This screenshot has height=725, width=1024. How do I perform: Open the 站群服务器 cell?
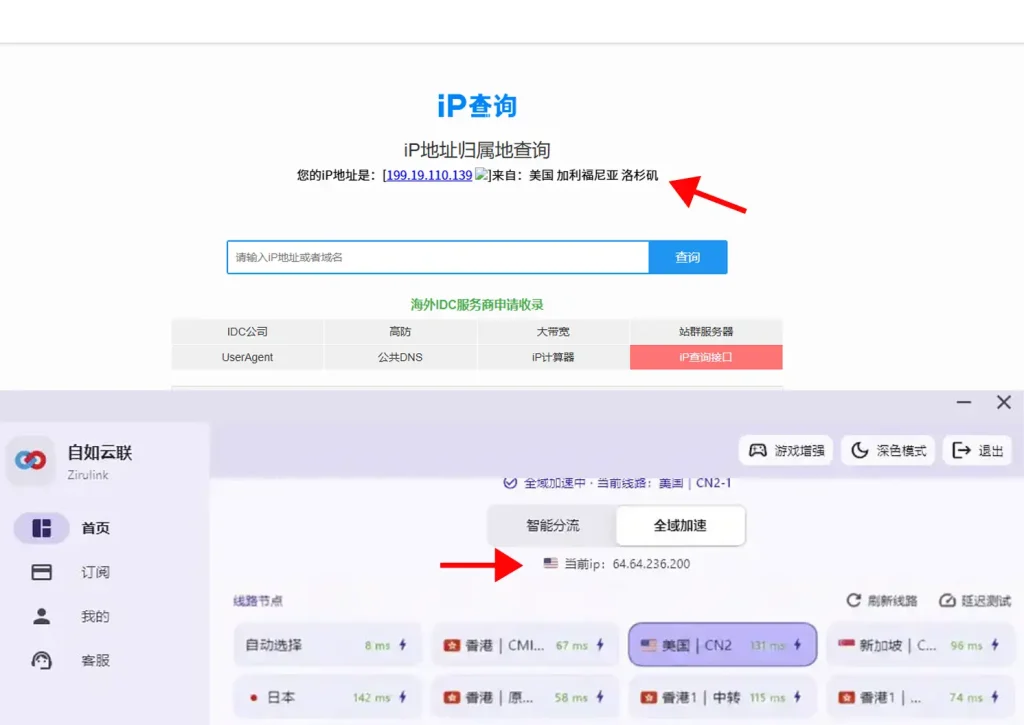coord(706,332)
